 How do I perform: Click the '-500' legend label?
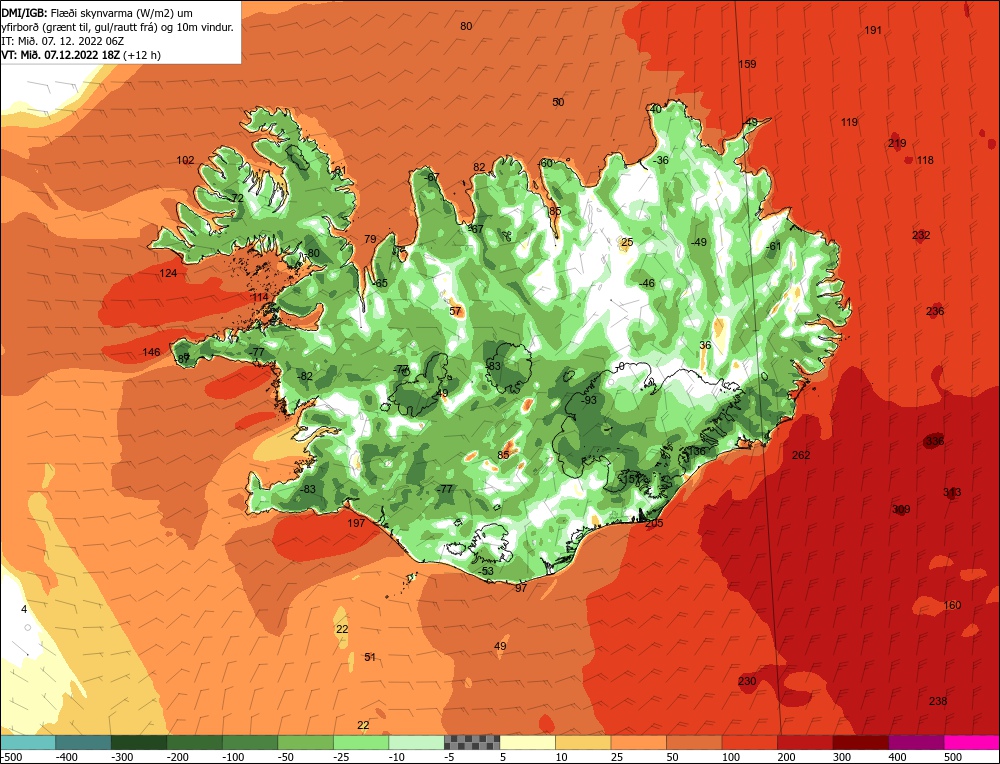click(11, 757)
